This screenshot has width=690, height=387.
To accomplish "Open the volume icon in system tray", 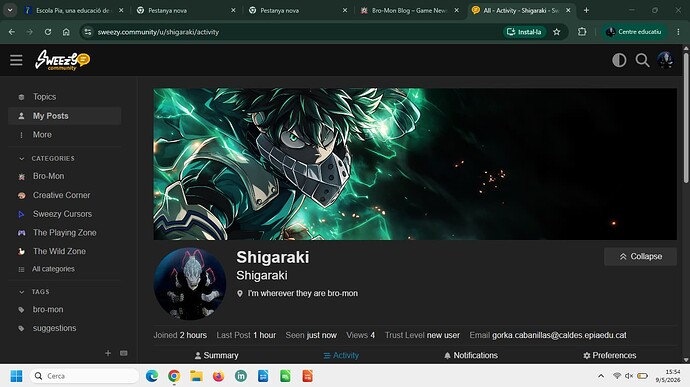I will tap(629, 376).
